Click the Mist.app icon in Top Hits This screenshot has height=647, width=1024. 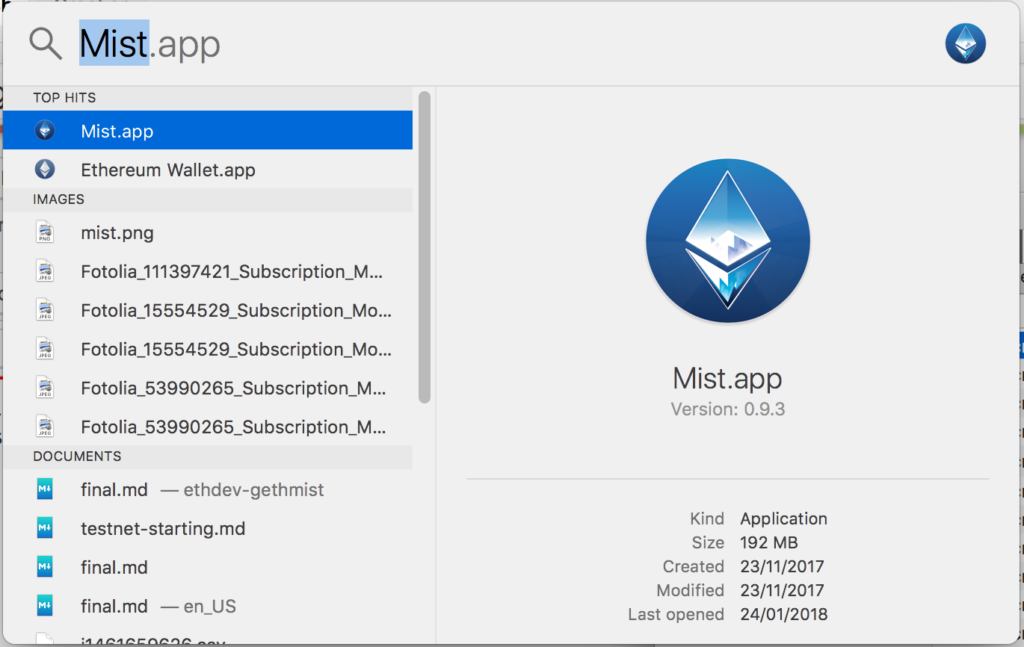point(45,131)
